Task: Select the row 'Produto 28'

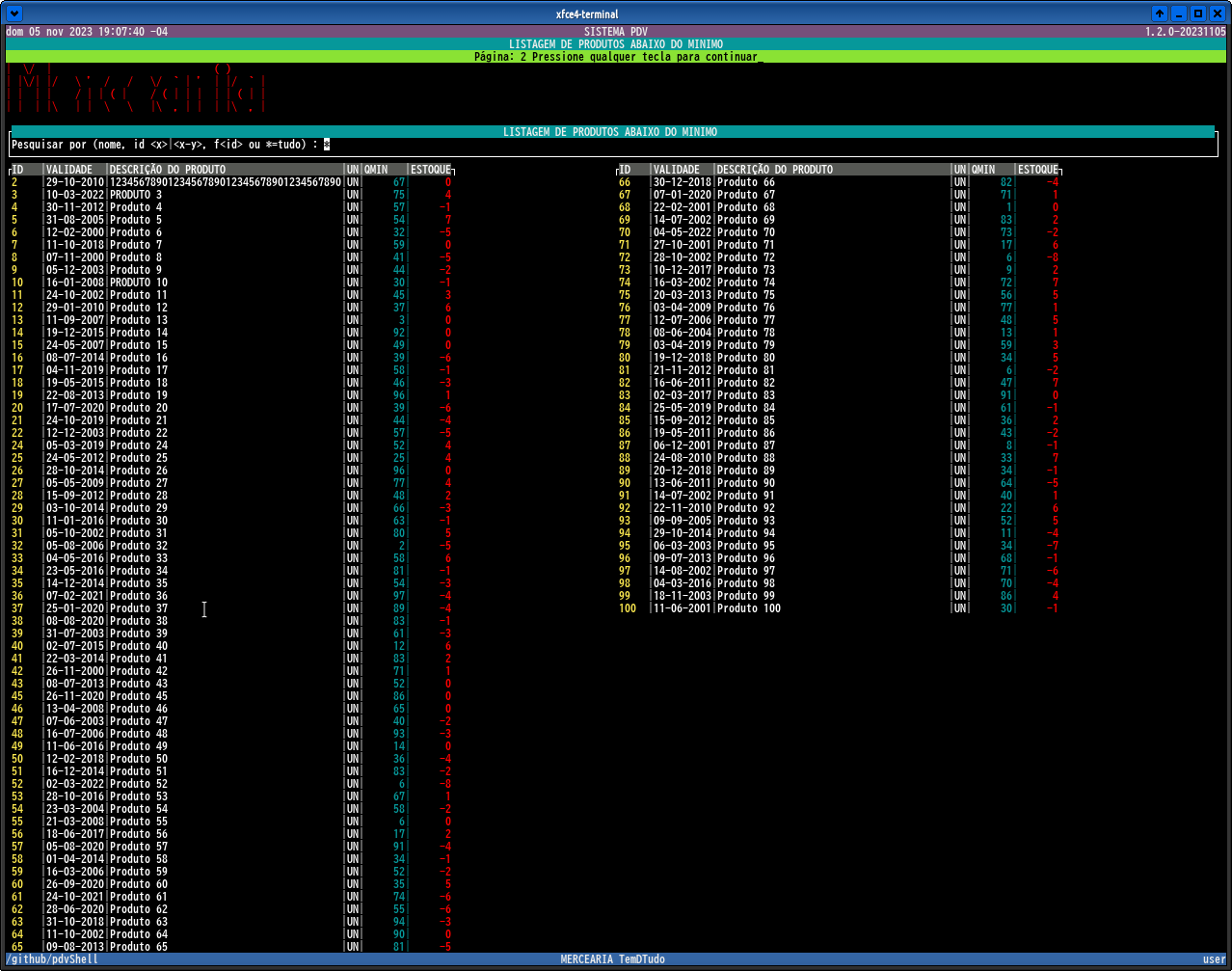Action: [x=231, y=496]
